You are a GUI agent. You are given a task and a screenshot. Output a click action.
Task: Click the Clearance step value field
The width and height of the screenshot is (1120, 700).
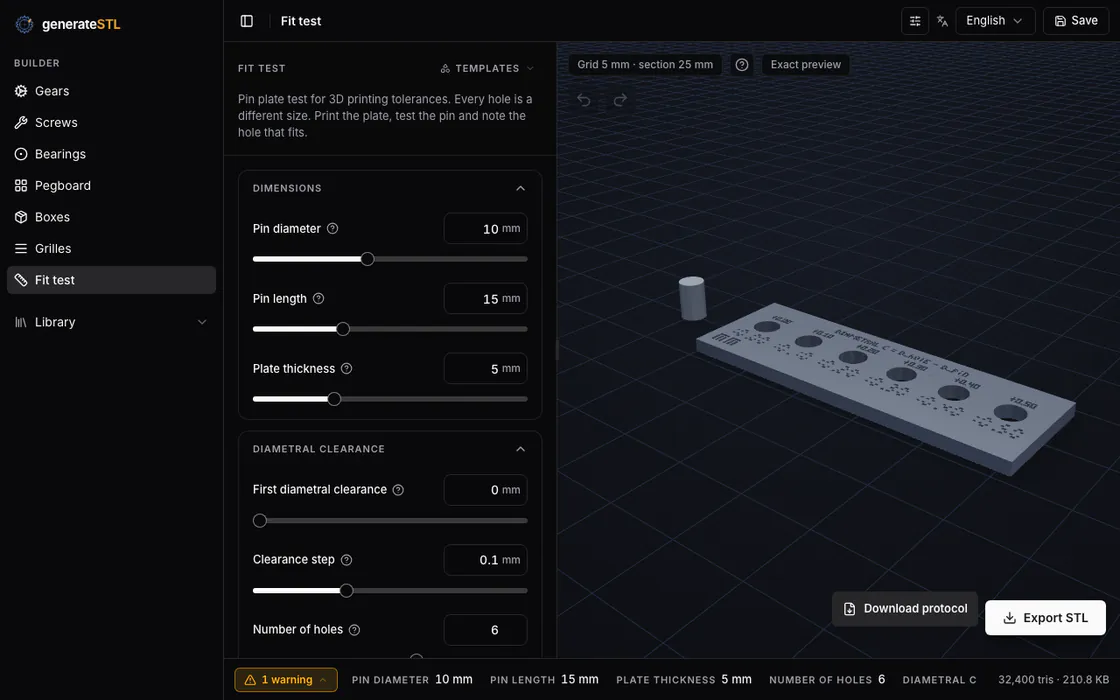pyautogui.click(x=486, y=560)
